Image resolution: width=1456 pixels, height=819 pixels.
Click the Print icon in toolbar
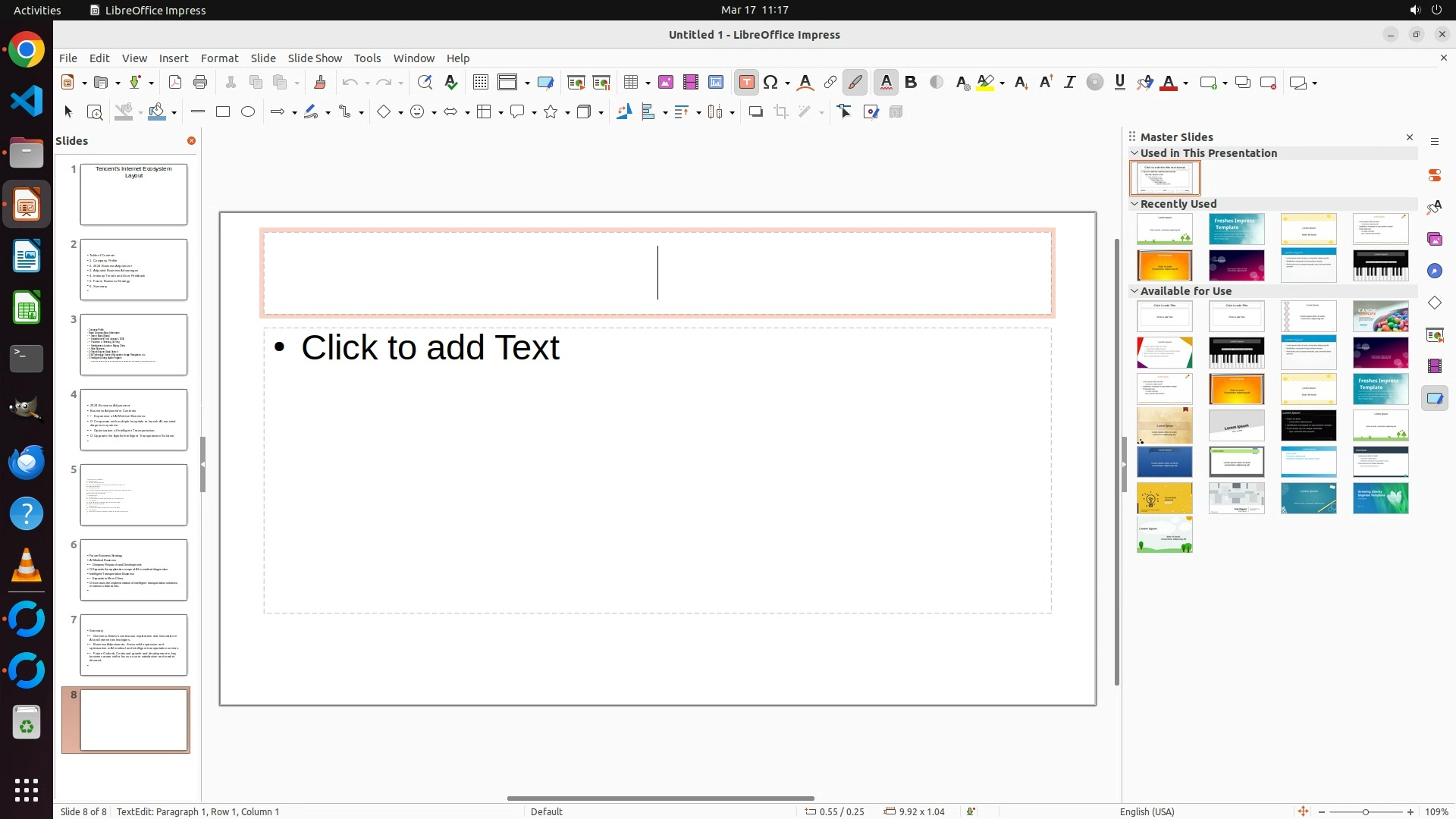(x=200, y=83)
